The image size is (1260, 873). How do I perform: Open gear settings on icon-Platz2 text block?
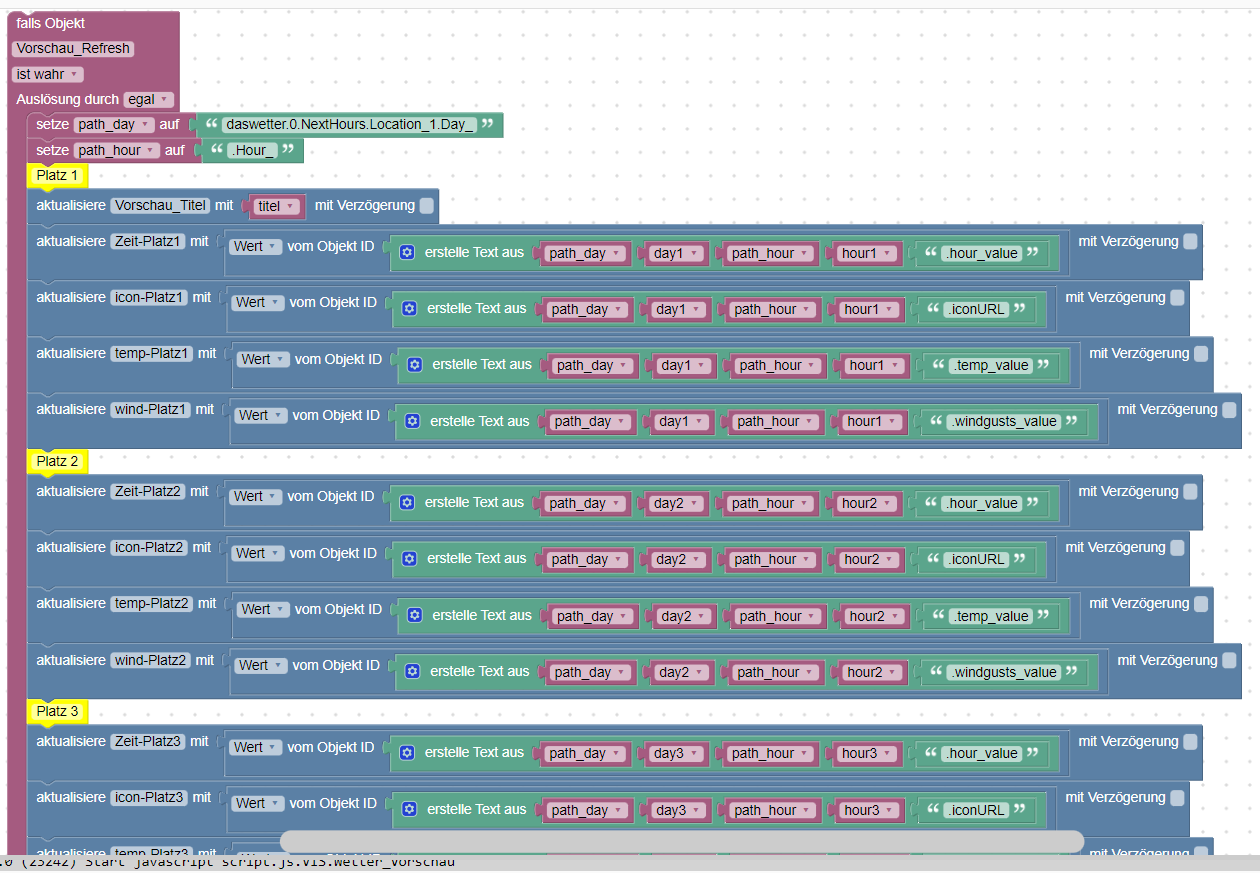[x=409, y=559]
